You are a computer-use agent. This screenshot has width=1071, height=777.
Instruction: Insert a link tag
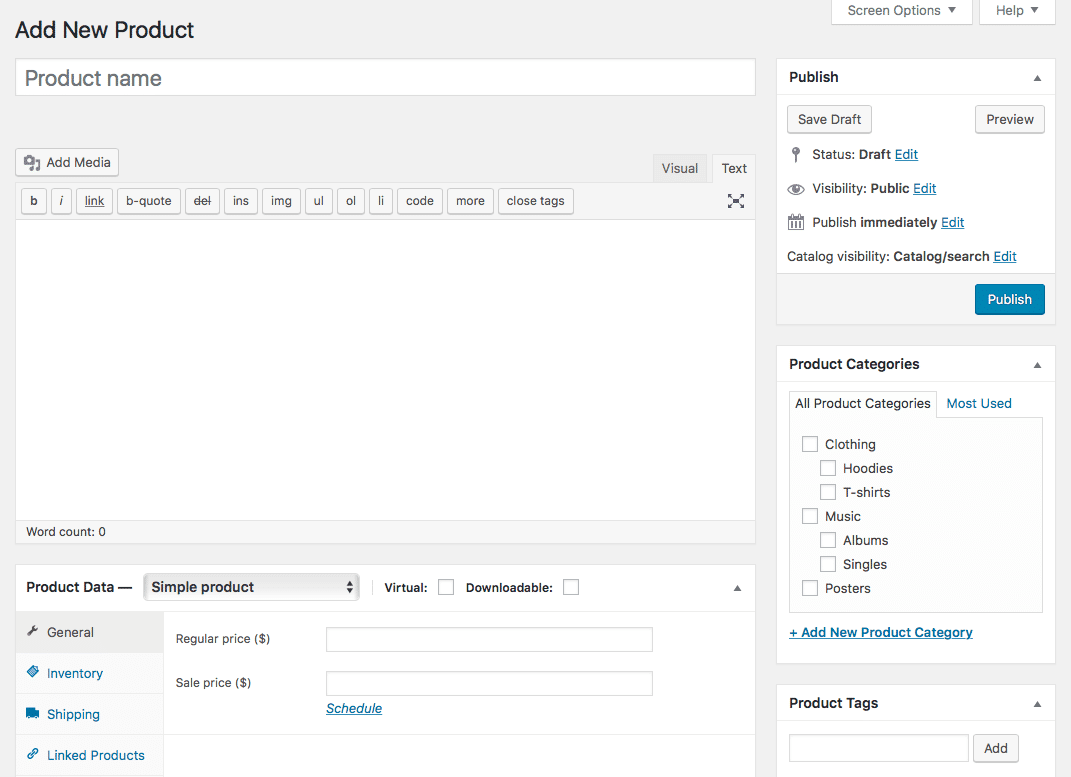[94, 201]
